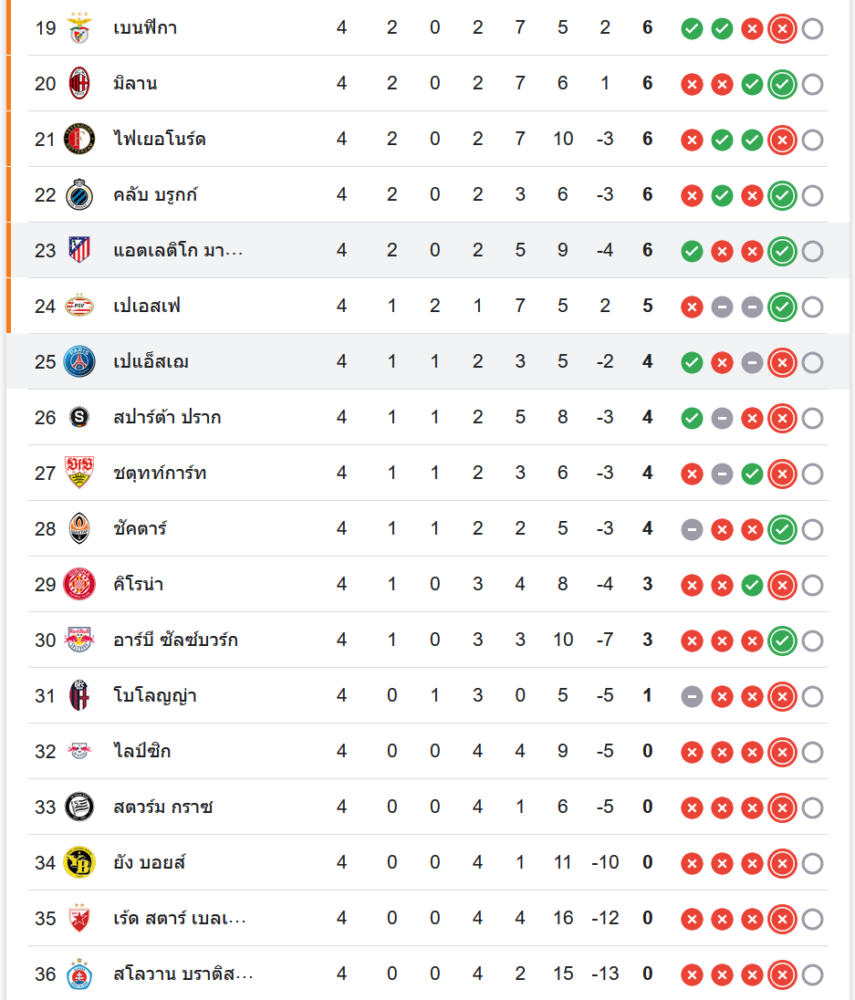This screenshot has height=1000, width=855.
Task: Click the green win icon in Girona's form
Action: pyautogui.click(x=752, y=585)
